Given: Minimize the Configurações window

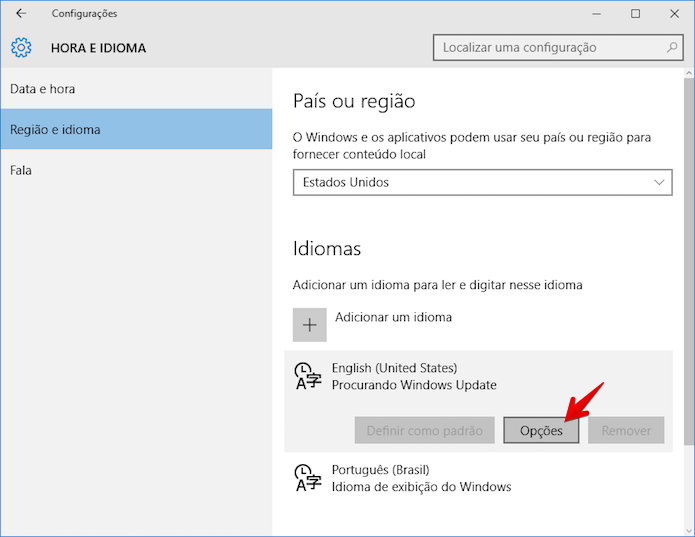Looking at the screenshot, I should pyautogui.click(x=596, y=14).
